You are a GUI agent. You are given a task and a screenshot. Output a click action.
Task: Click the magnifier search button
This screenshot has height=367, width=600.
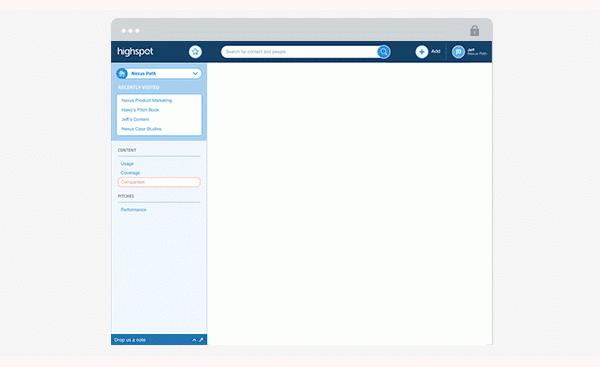point(383,52)
